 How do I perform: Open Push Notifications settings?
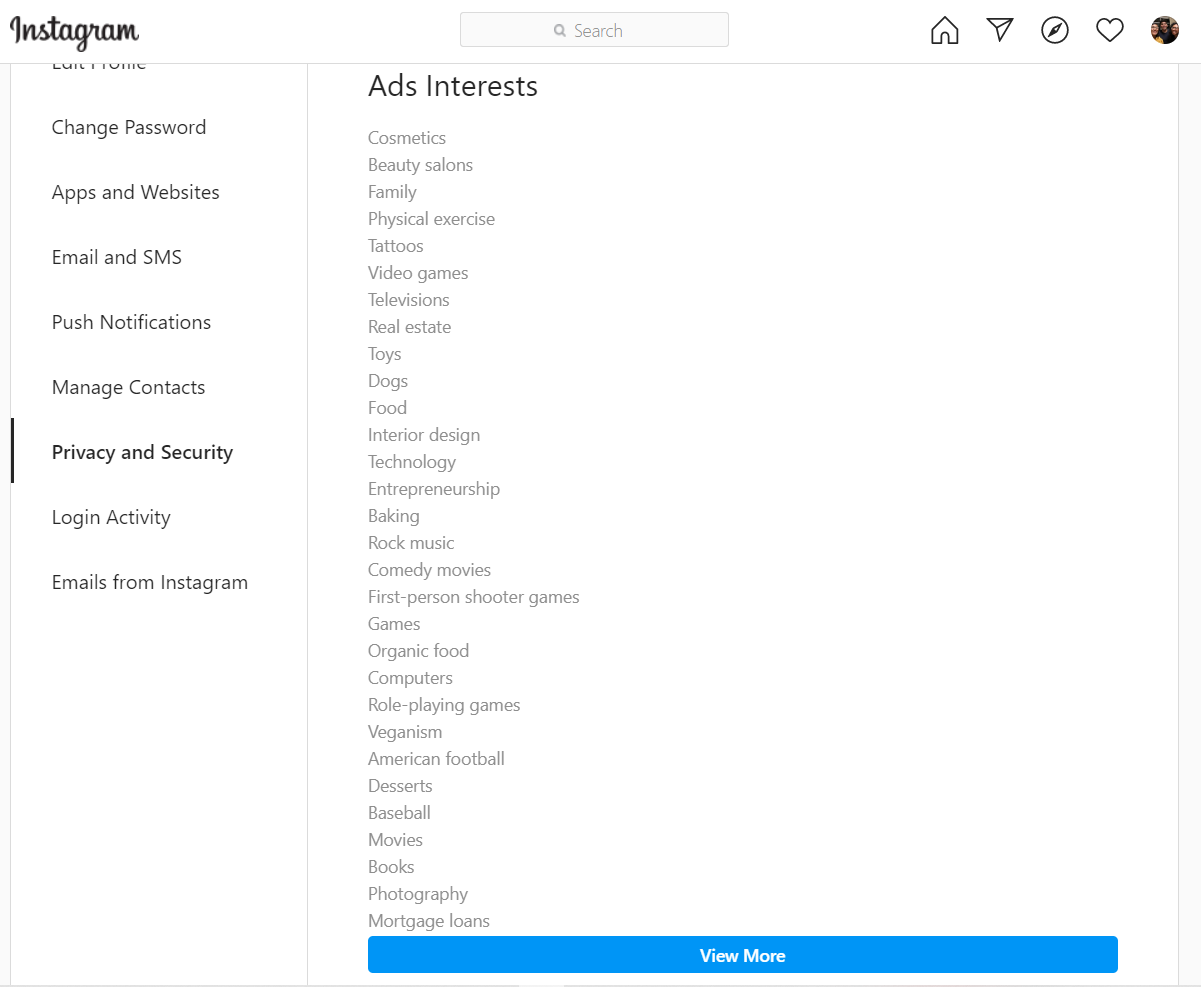coord(131,322)
